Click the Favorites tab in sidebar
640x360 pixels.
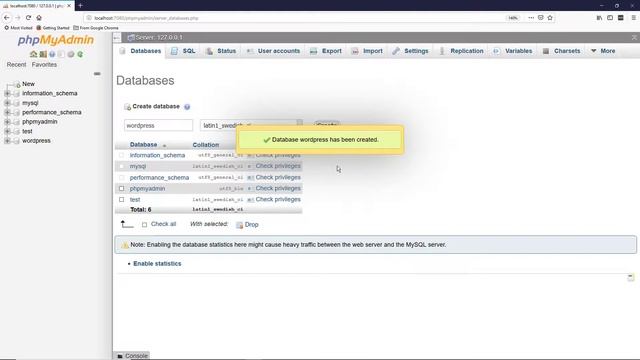(x=44, y=64)
